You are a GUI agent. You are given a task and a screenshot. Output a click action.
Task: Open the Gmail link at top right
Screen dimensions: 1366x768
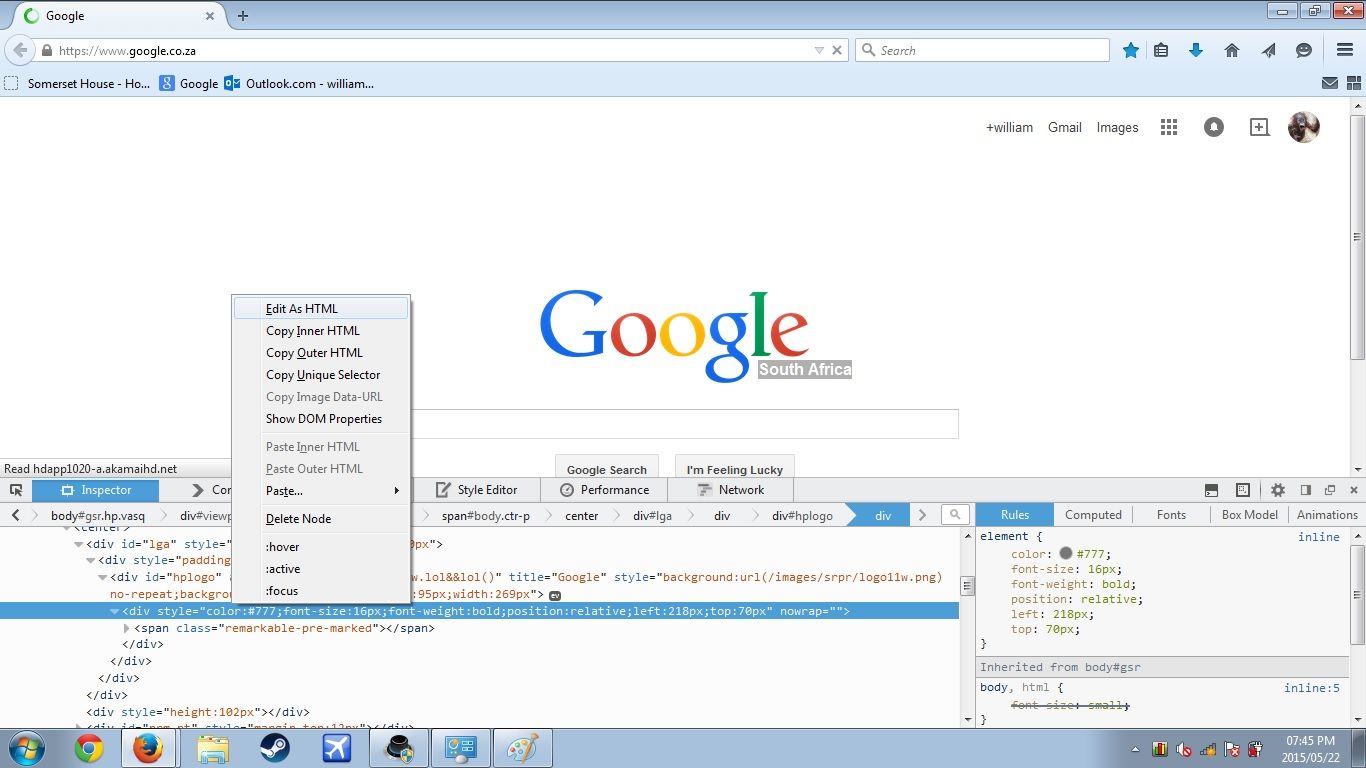1064,127
